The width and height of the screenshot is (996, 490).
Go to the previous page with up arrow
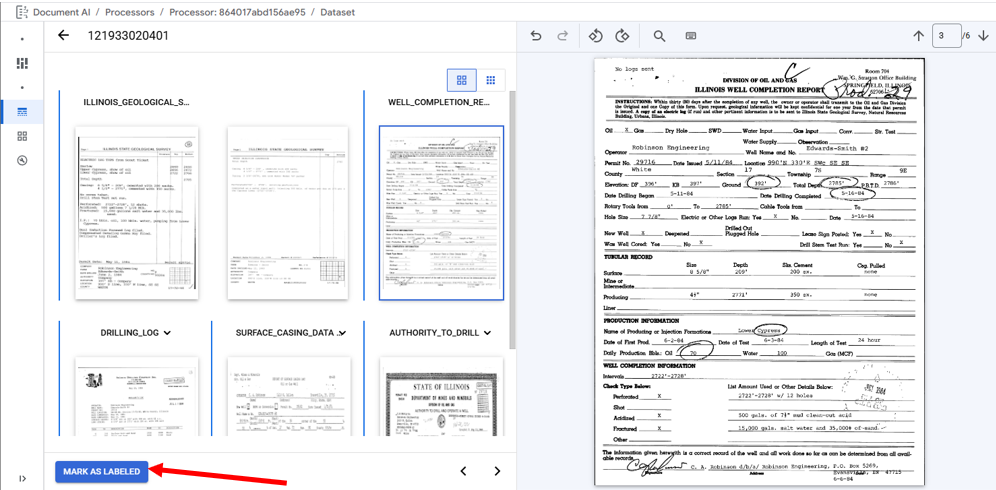click(x=918, y=36)
